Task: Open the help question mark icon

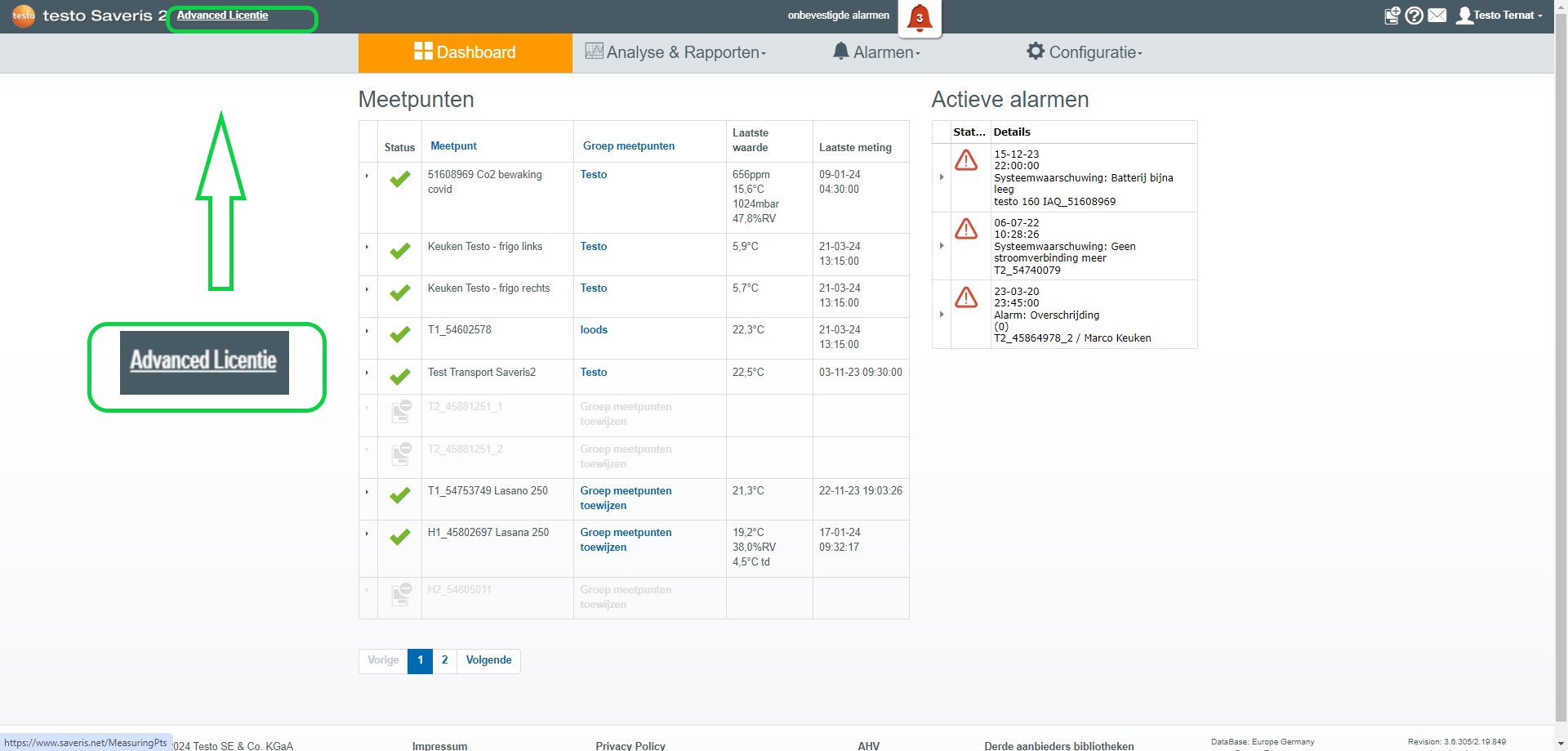Action: [1414, 16]
